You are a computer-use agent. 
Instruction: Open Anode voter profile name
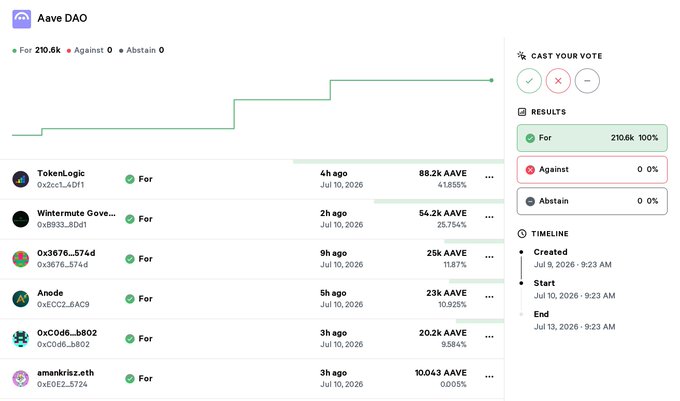(x=50, y=293)
